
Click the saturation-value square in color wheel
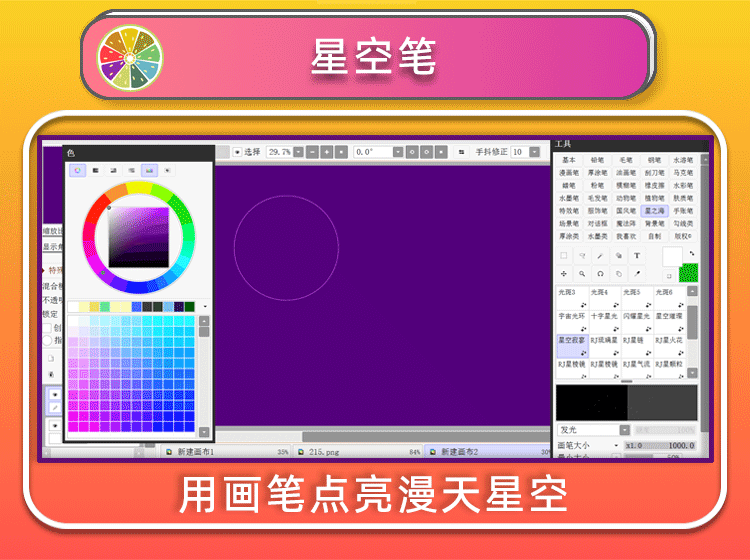pos(139,237)
